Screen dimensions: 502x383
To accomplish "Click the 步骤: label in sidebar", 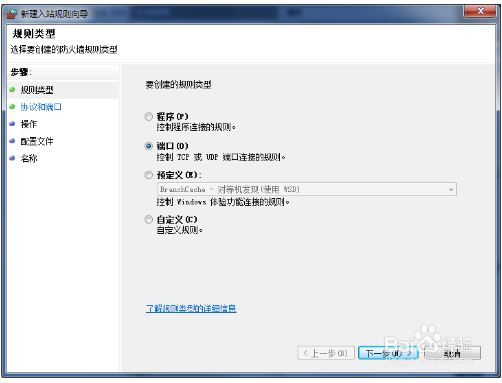I will pos(21,72).
